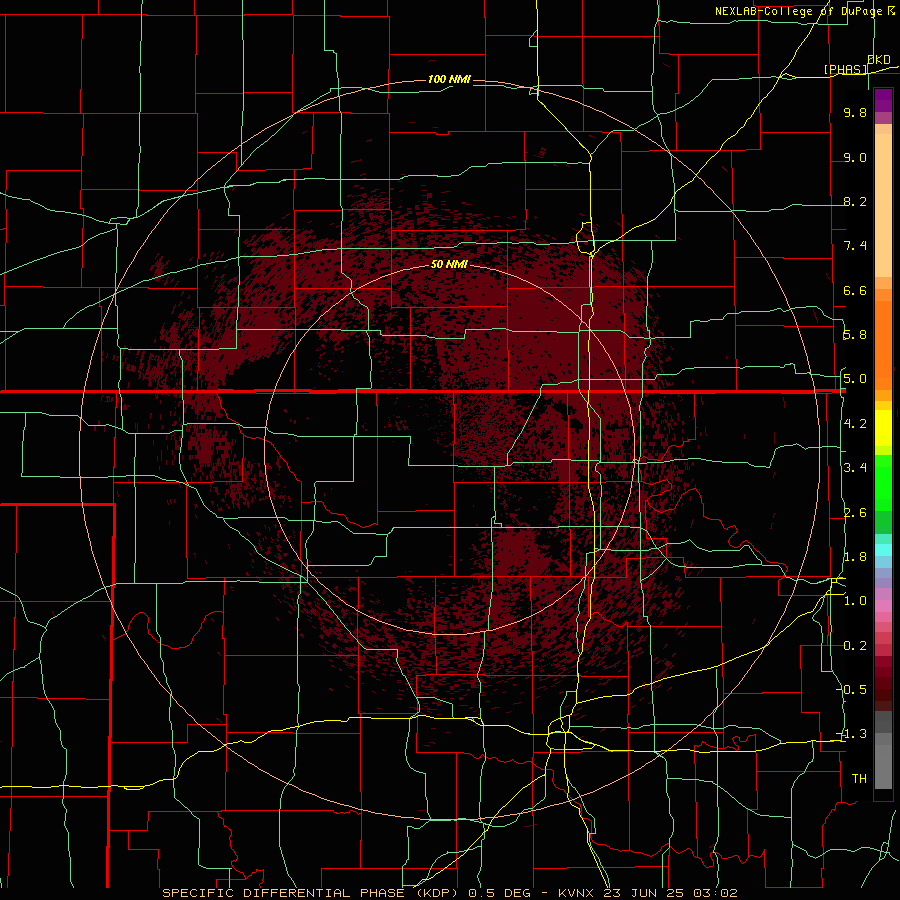Click the "-1.3" scale value
900x900 pixels.
852,734
